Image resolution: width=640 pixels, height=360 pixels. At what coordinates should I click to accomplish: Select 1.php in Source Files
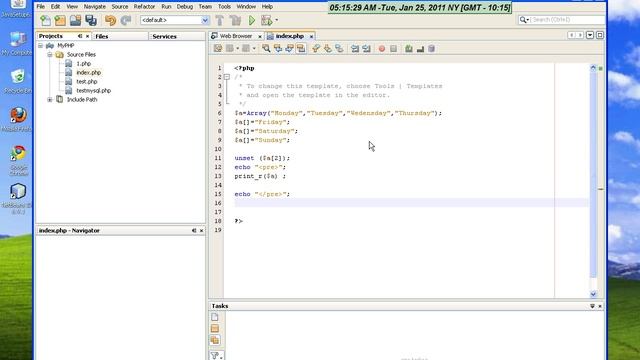point(84,64)
